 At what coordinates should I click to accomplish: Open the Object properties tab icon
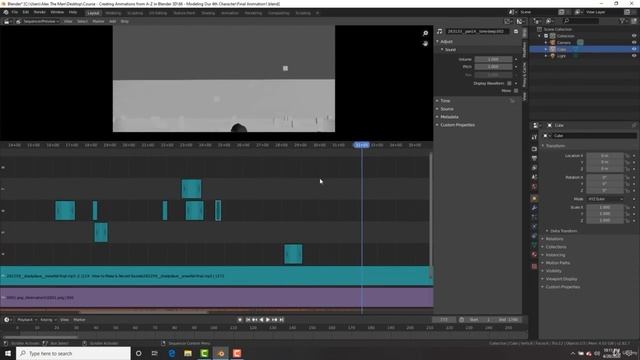(x=534, y=199)
